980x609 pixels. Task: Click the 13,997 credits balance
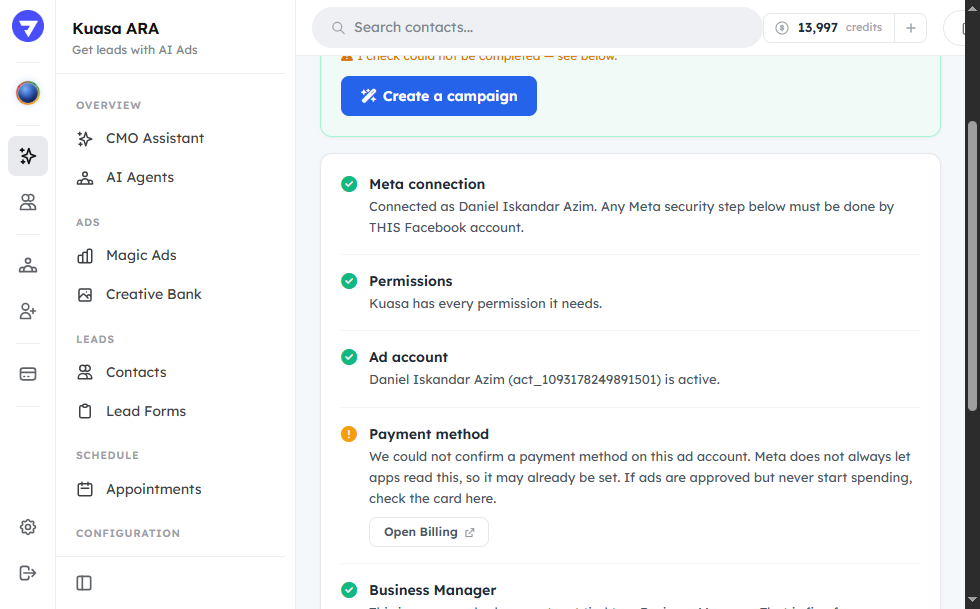(829, 28)
